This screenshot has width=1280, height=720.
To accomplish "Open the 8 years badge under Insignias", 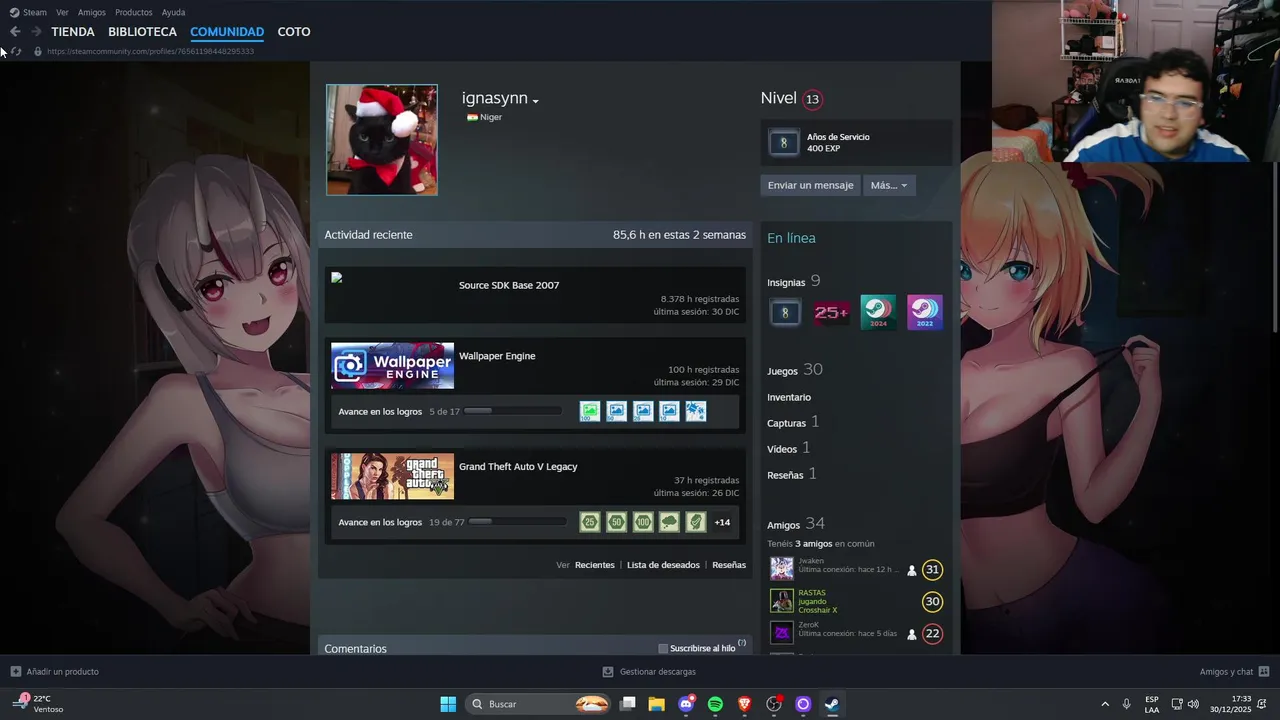I will pos(785,313).
